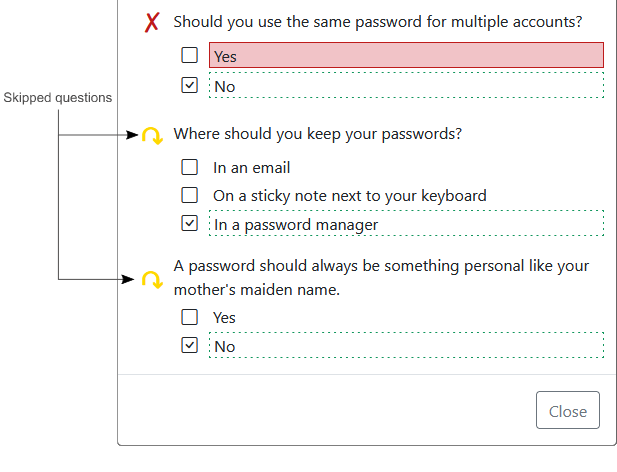The image size is (617, 472).
Task: Click the same password for multiple accounts question
Action: pyautogui.click(x=378, y=21)
